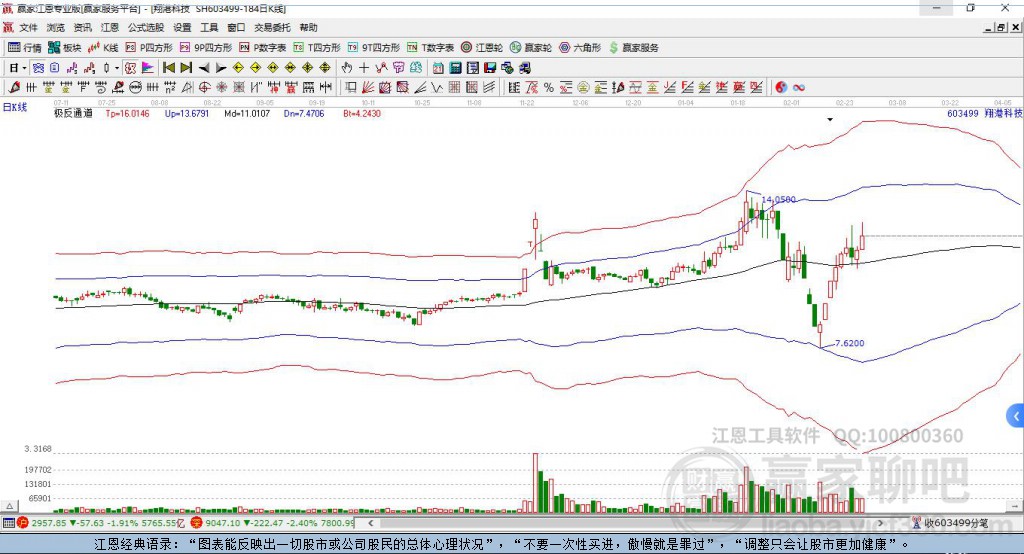
Task: Expand the blue side panel chevron
Action: coord(1016,416)
